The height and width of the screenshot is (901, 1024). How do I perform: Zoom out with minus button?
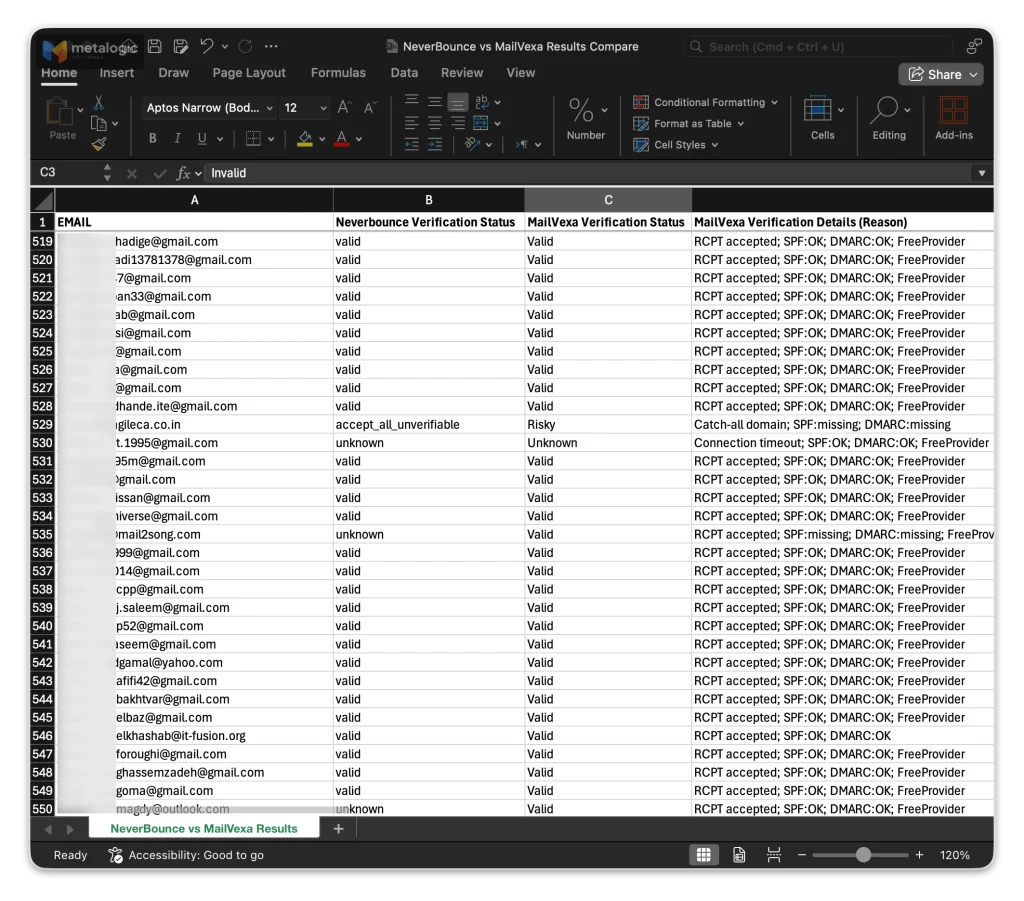801,855
